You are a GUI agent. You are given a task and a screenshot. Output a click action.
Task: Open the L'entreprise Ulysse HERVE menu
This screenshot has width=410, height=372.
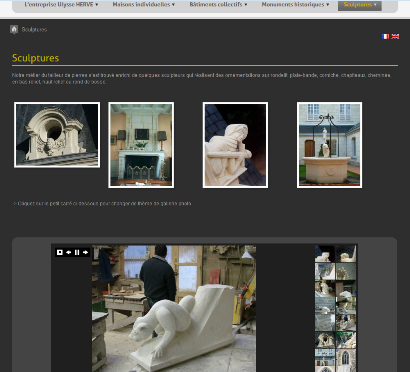(61, 5)
